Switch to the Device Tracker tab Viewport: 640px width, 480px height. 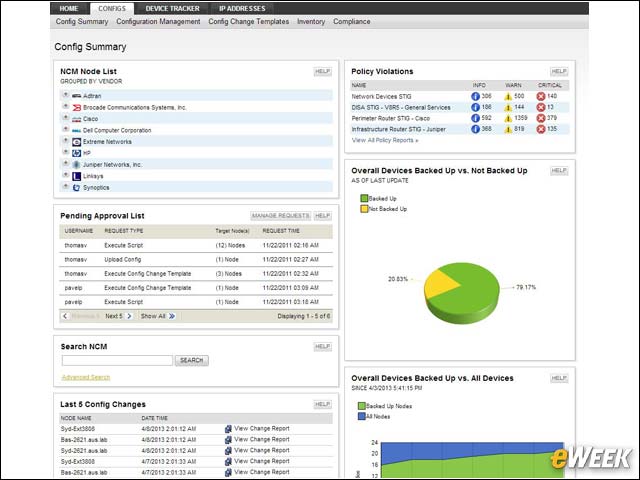172,9
